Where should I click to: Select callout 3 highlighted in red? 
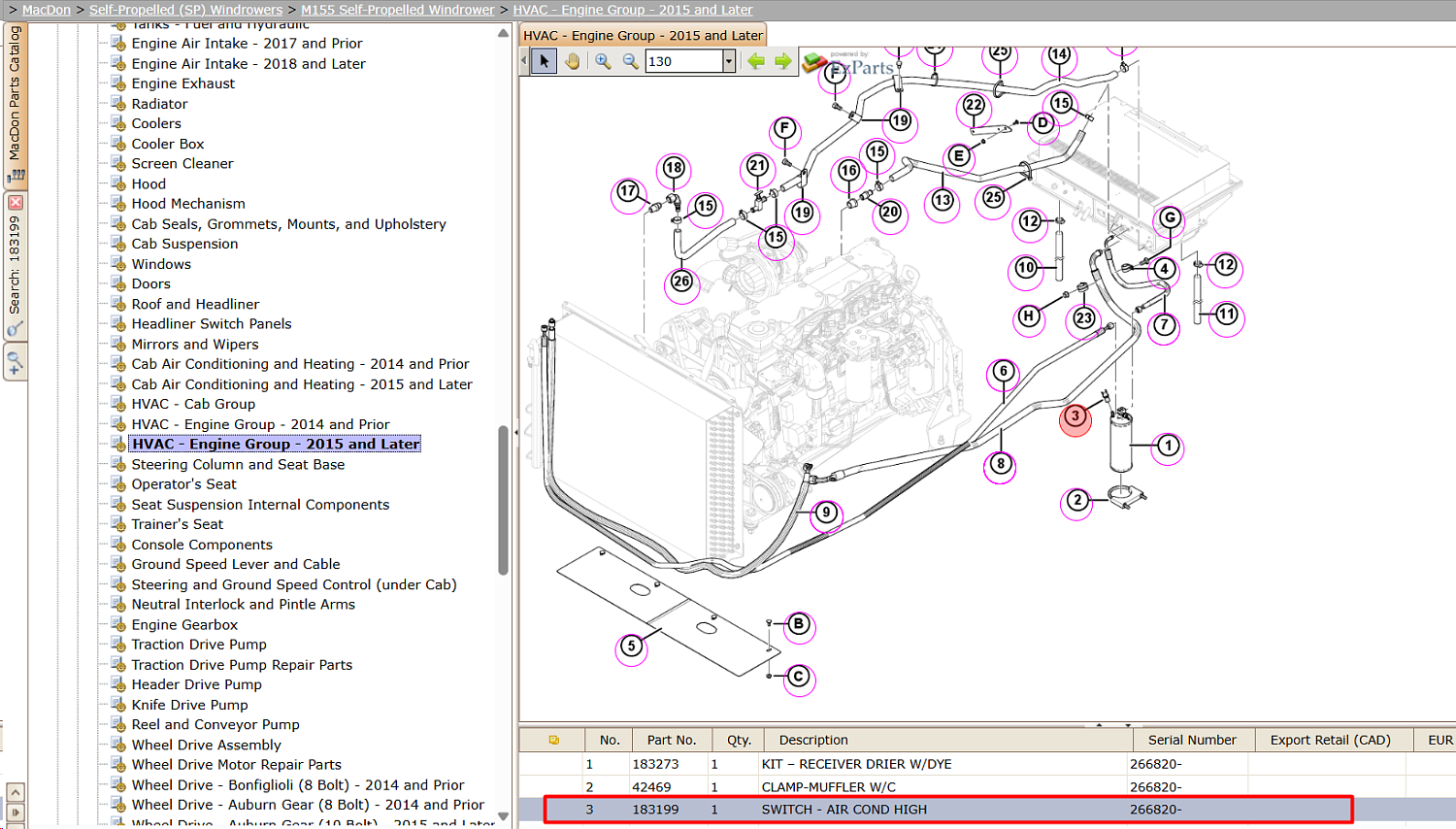[x=1075, y=417]
